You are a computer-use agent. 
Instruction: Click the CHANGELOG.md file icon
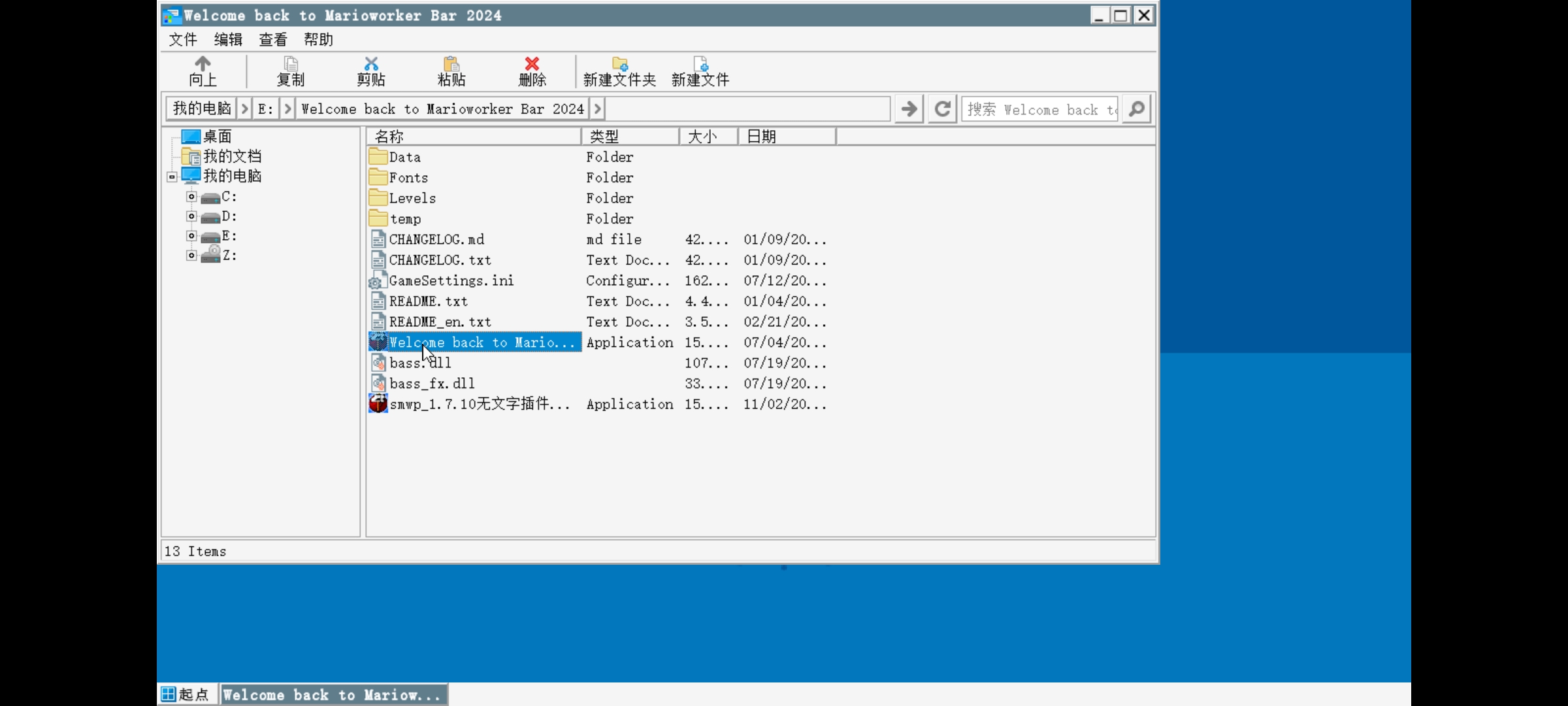click(378, 239)
